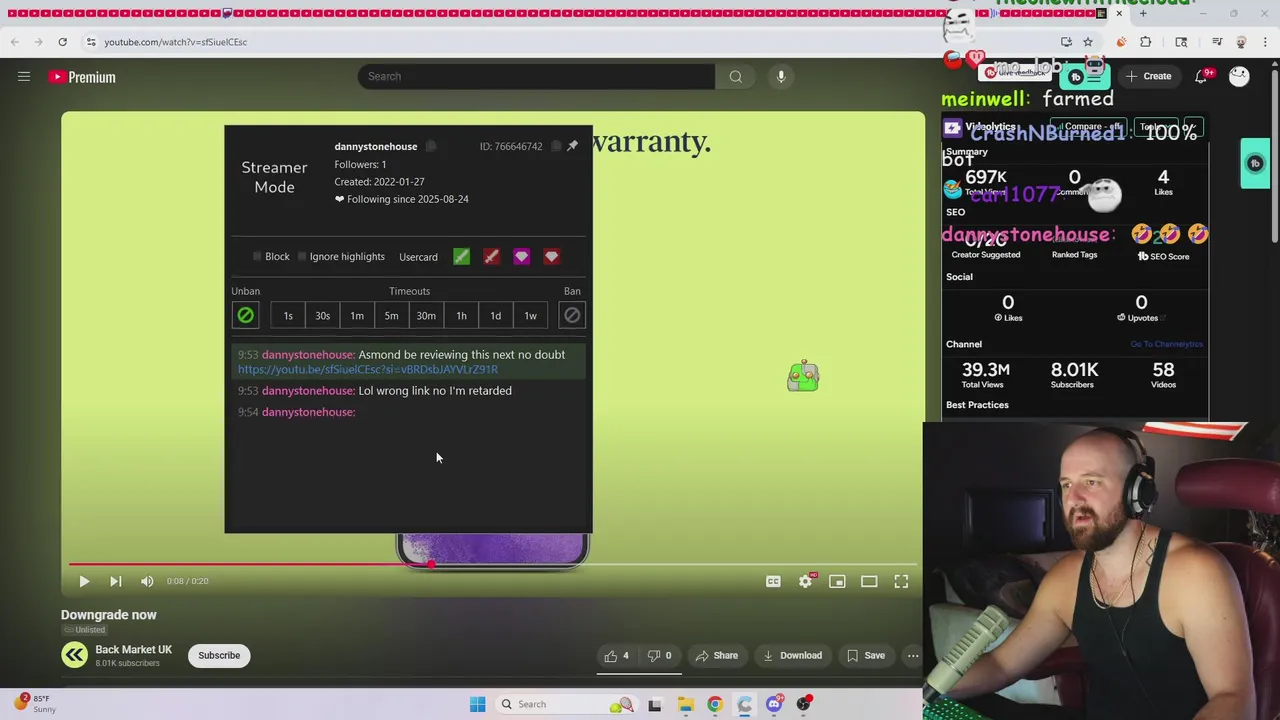Download the video
The image size is (1280, 720).
coord(792,656)
